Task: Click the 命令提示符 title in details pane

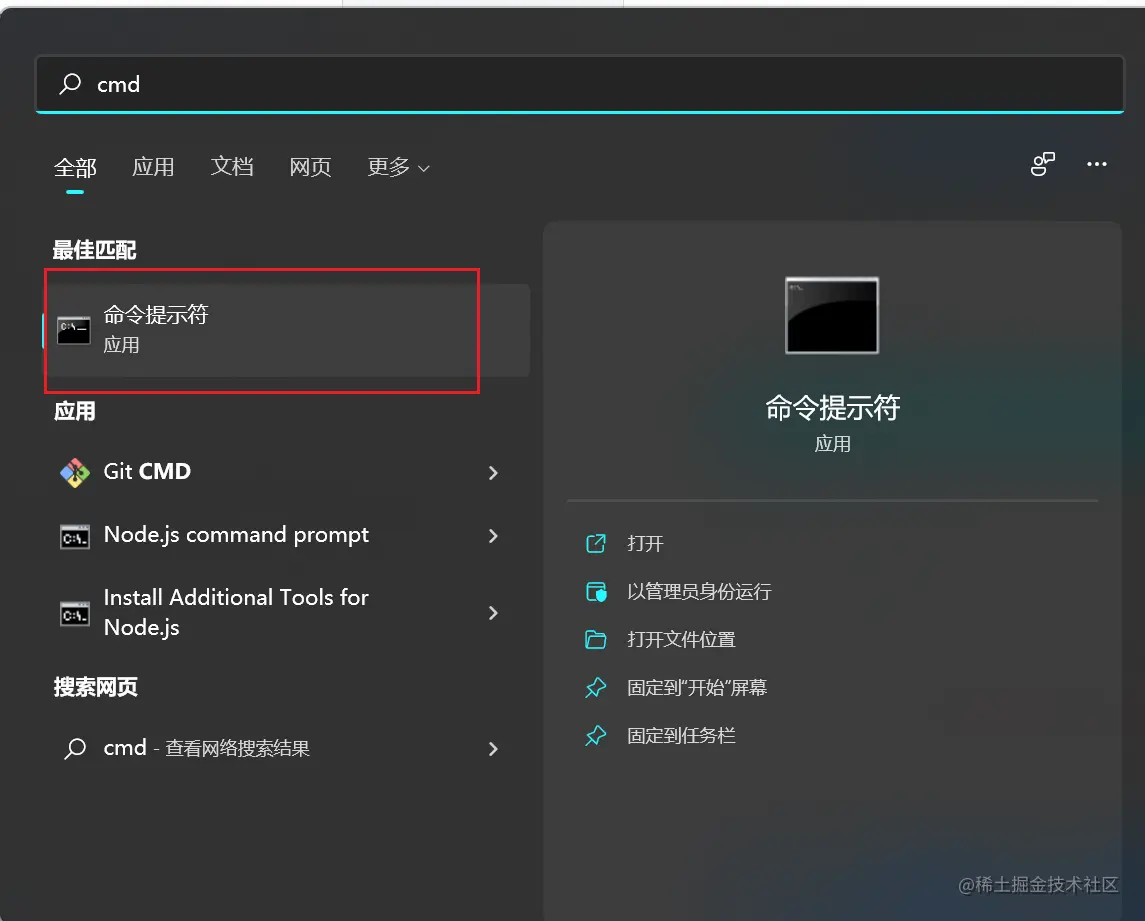Action: click(x=832, y=408)
